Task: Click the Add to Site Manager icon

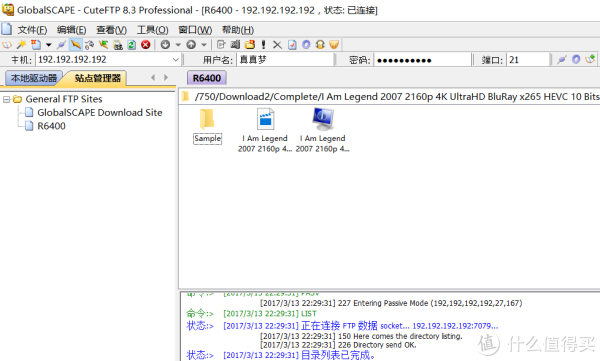Action: pyautogui.click(x=590, y=59)
